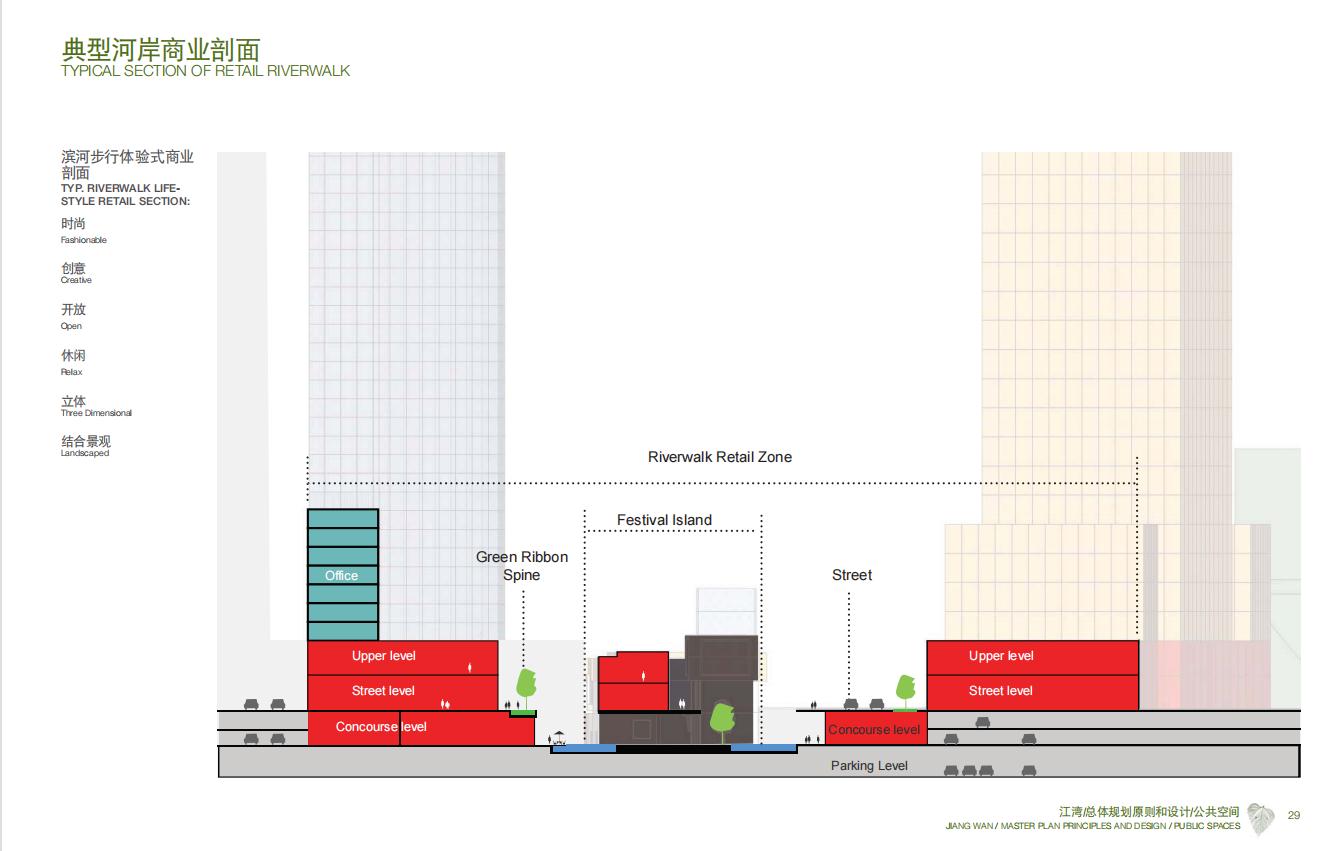Click the 'Parking Level' label

click(x=869, y=766)
